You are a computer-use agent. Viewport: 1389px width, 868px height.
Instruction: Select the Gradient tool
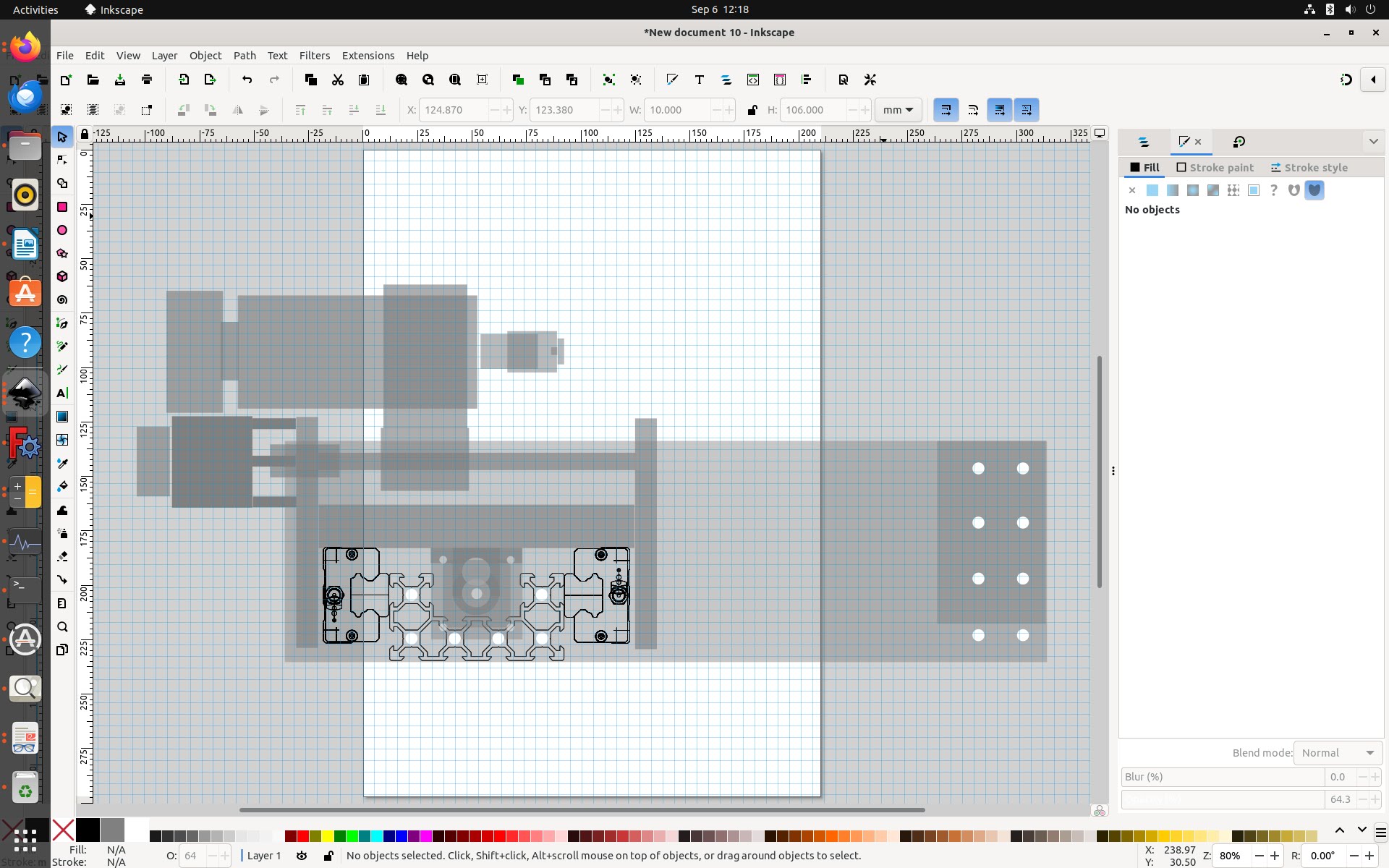(x=62, y=417)
